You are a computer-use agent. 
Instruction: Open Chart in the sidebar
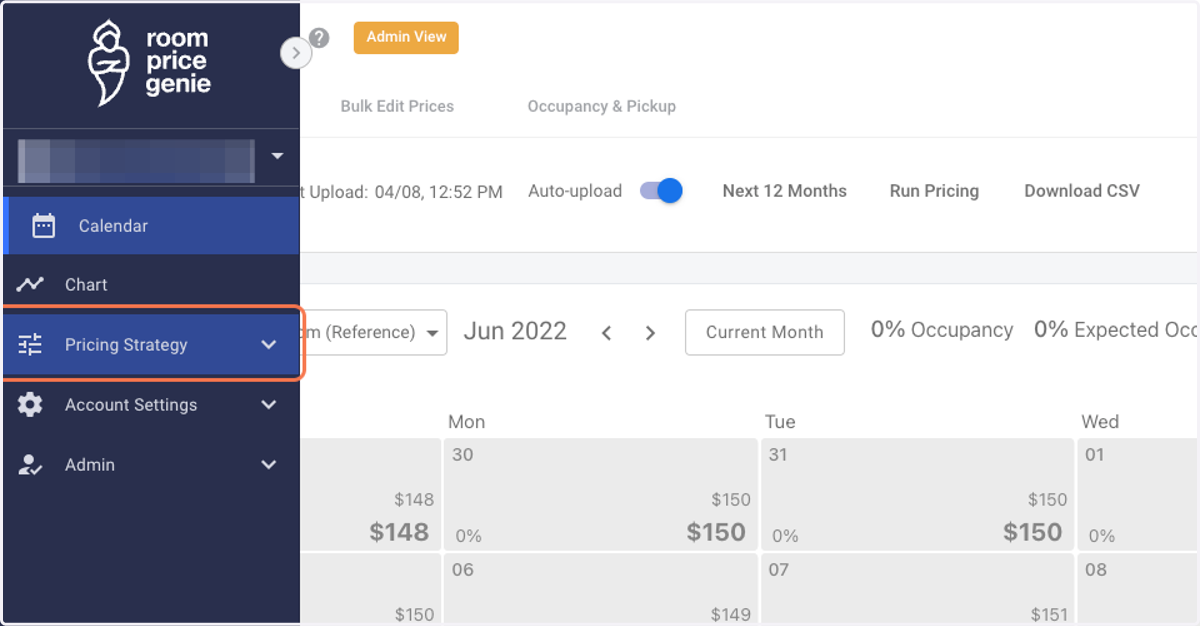pyautogui.click(x=151, y=285)
